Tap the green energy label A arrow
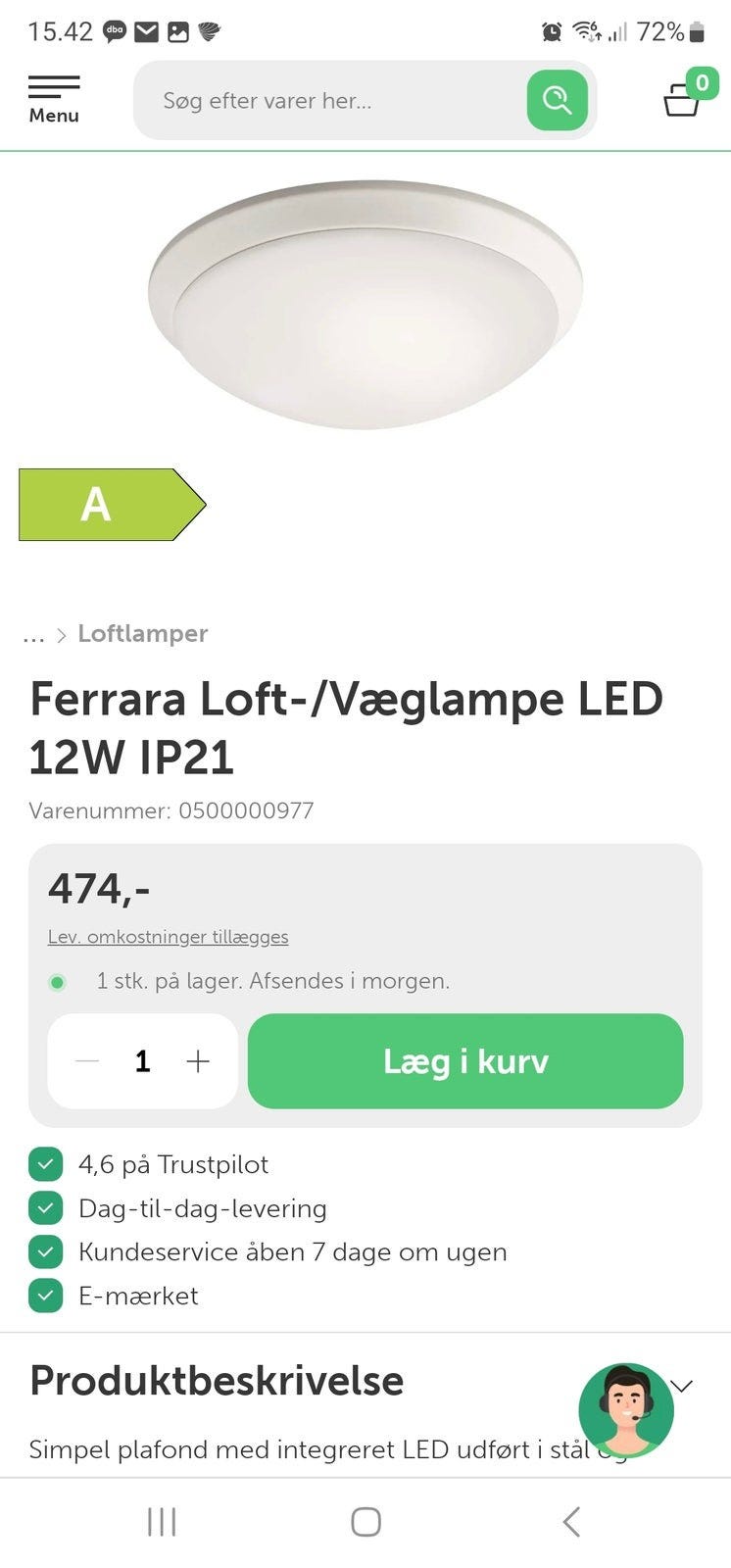 112,504
